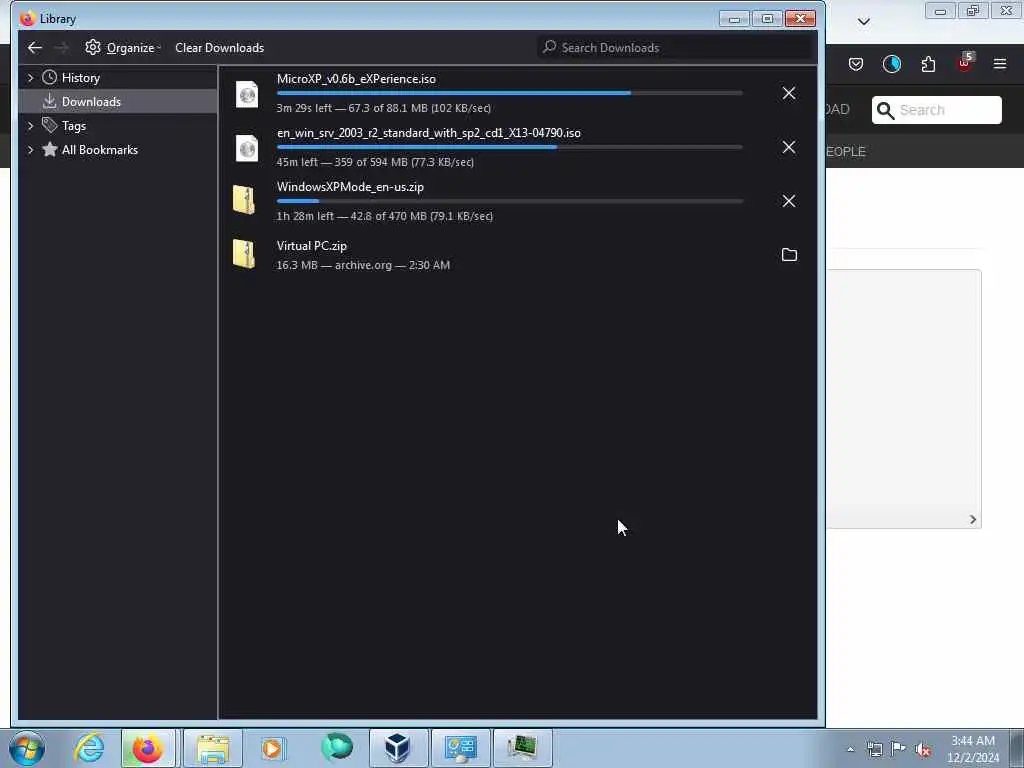1024x768 pixels.
Task: Select All Bookmarks in the sidebar
Action: (x=100, y=150)
